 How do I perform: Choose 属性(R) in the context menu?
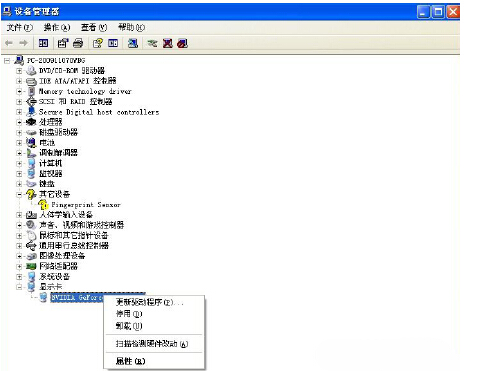(x=154, y=361)
